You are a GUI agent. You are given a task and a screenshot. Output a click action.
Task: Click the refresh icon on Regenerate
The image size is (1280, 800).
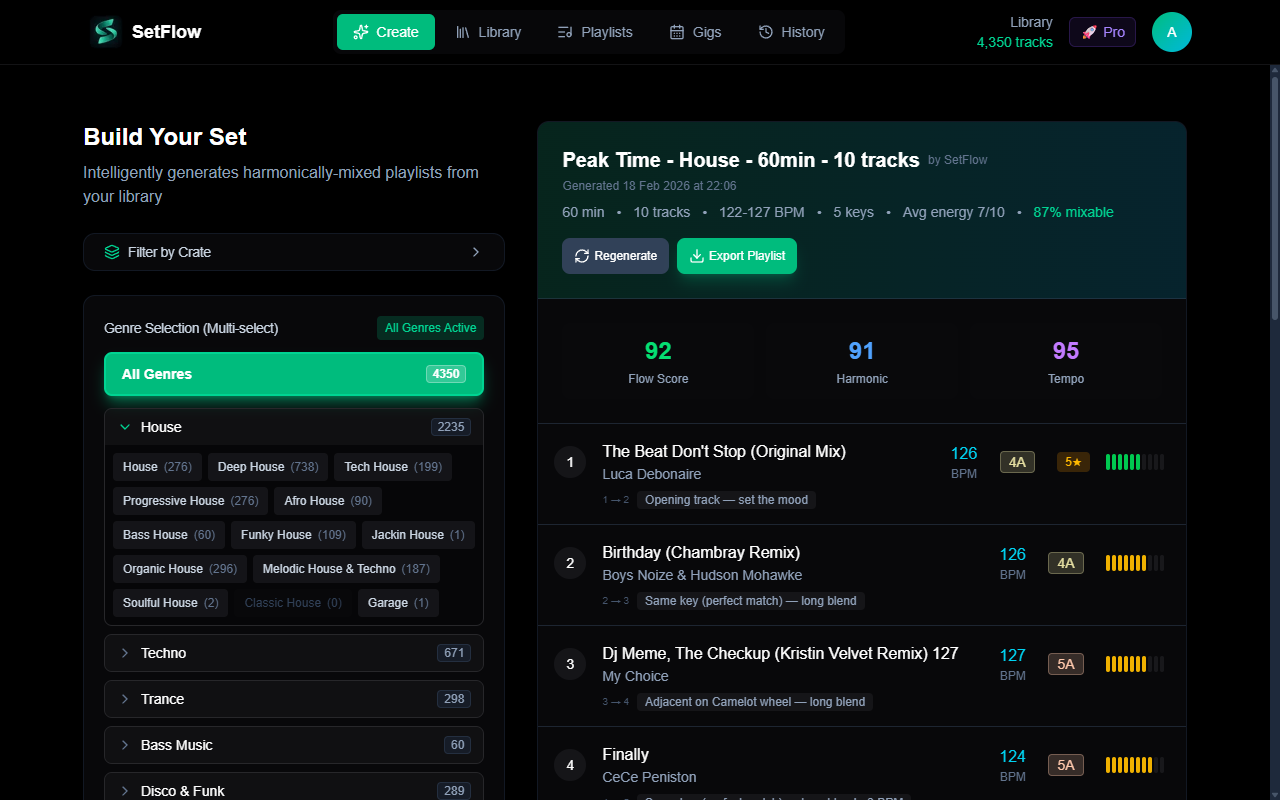(581, 255)
